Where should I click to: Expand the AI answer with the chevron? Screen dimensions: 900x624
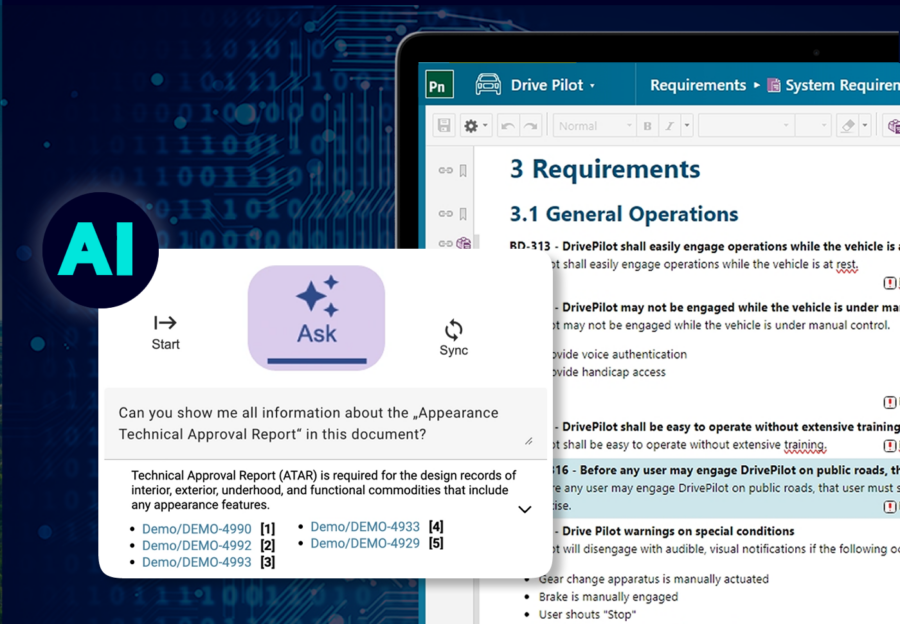click(x=524, y=509)
